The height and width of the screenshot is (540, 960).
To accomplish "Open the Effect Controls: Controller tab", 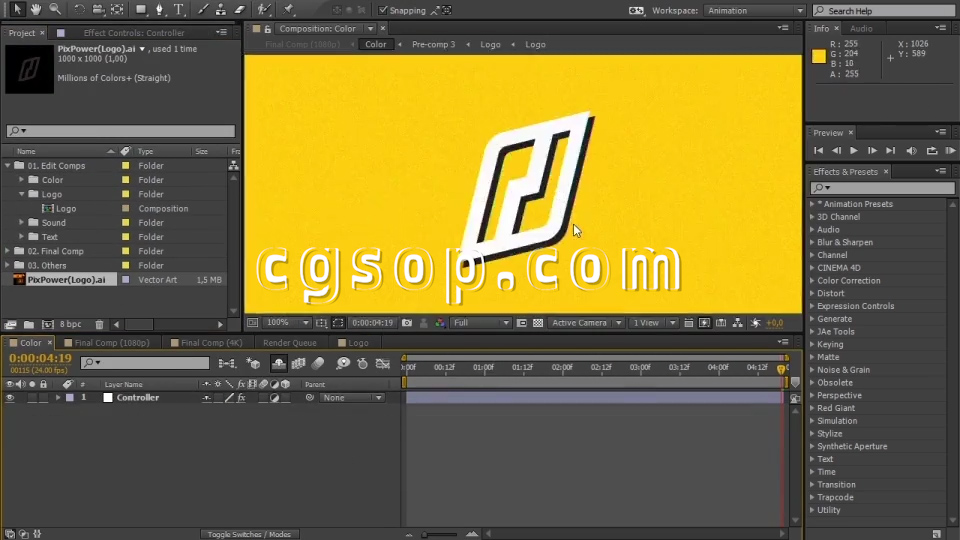I will [133, 32].
